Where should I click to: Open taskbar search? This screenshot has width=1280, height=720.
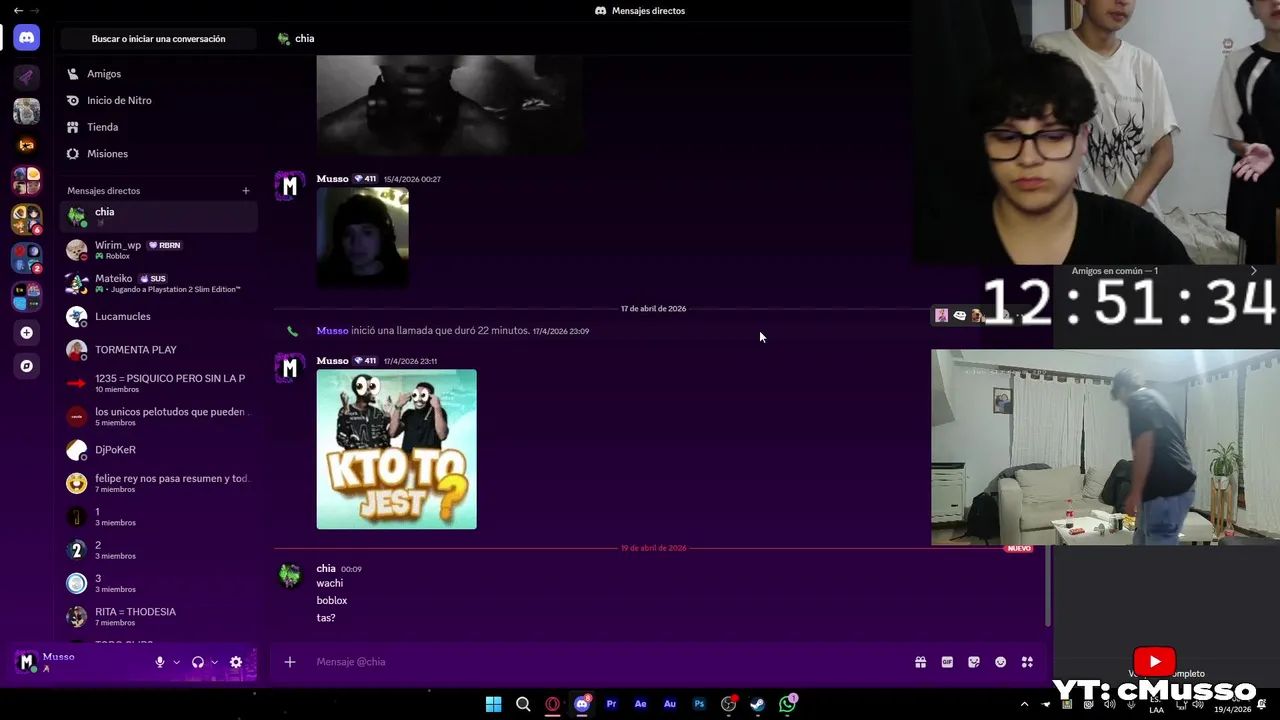pos(523,704)
